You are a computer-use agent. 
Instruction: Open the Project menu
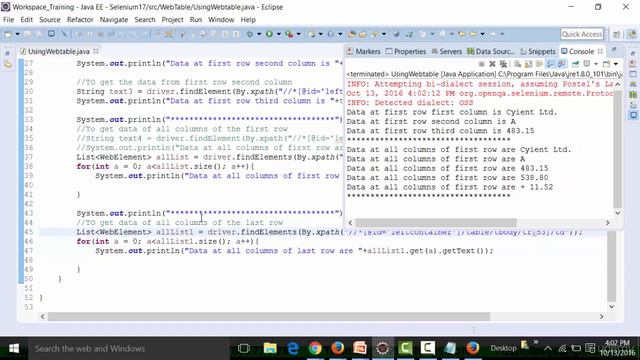[x=172, y=20]
